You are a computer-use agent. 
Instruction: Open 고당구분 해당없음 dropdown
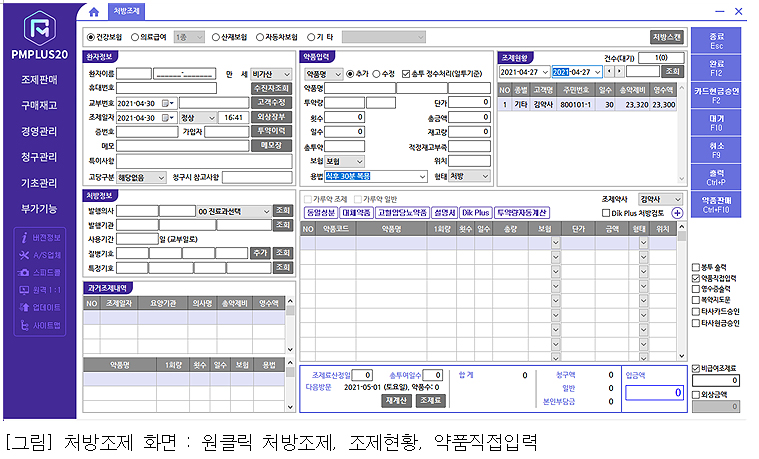click(141, 178)
